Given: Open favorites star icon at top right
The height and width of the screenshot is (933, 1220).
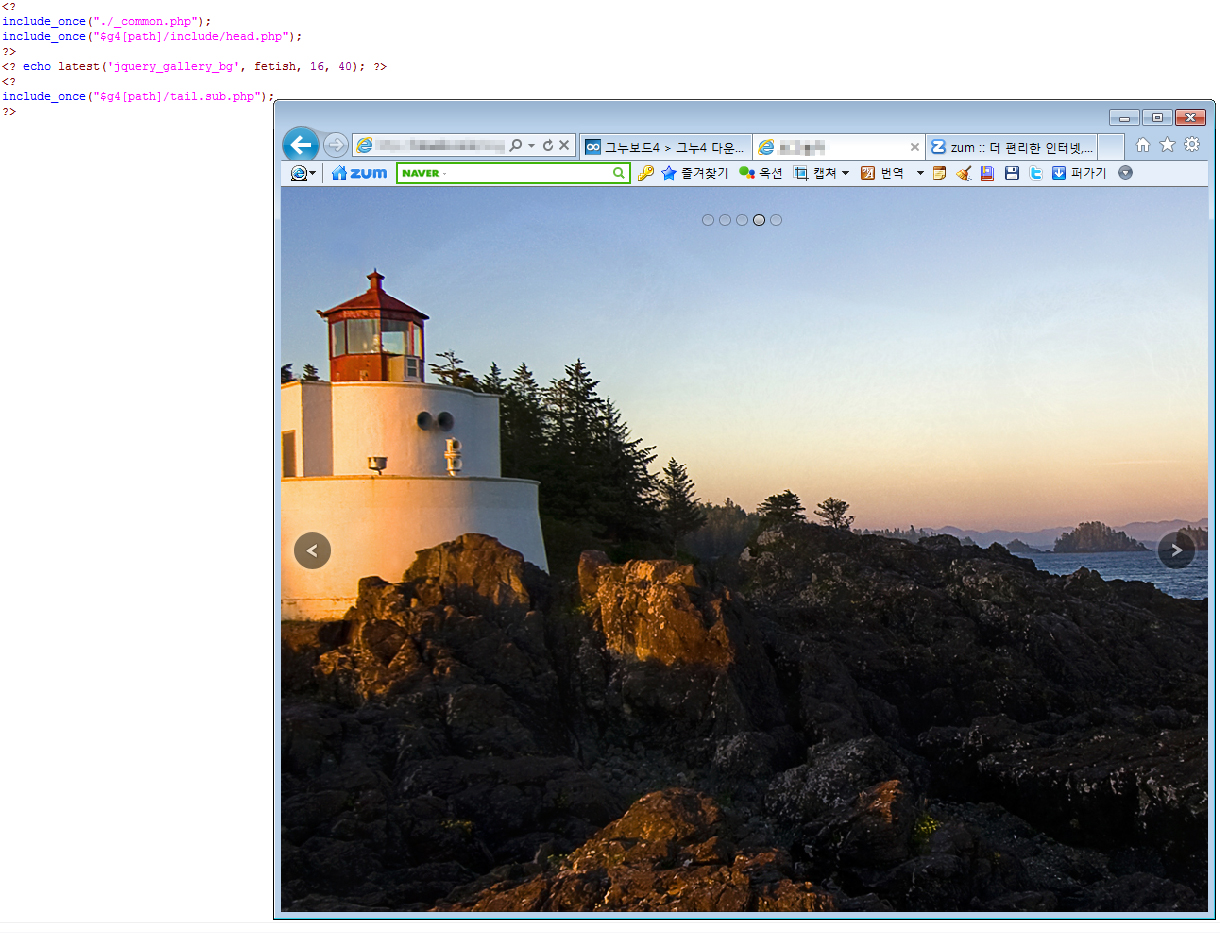Looking at the screenshot, I should point(1167,145).
